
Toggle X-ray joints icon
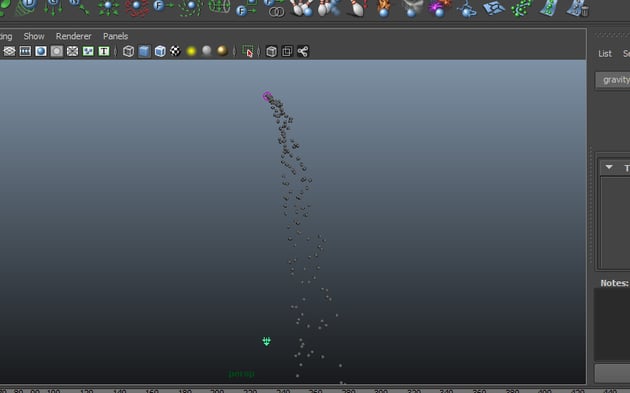point(303,51)
